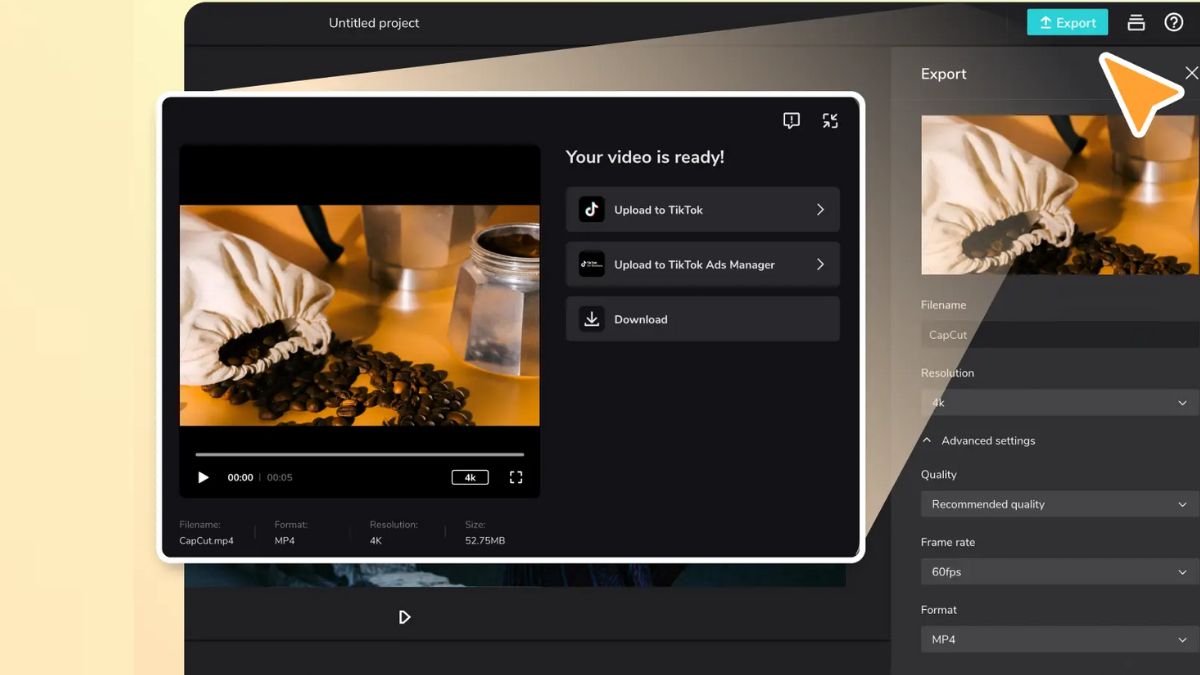
Task: Click the Filename field containing CapCut
Action: pos(1060,335)
